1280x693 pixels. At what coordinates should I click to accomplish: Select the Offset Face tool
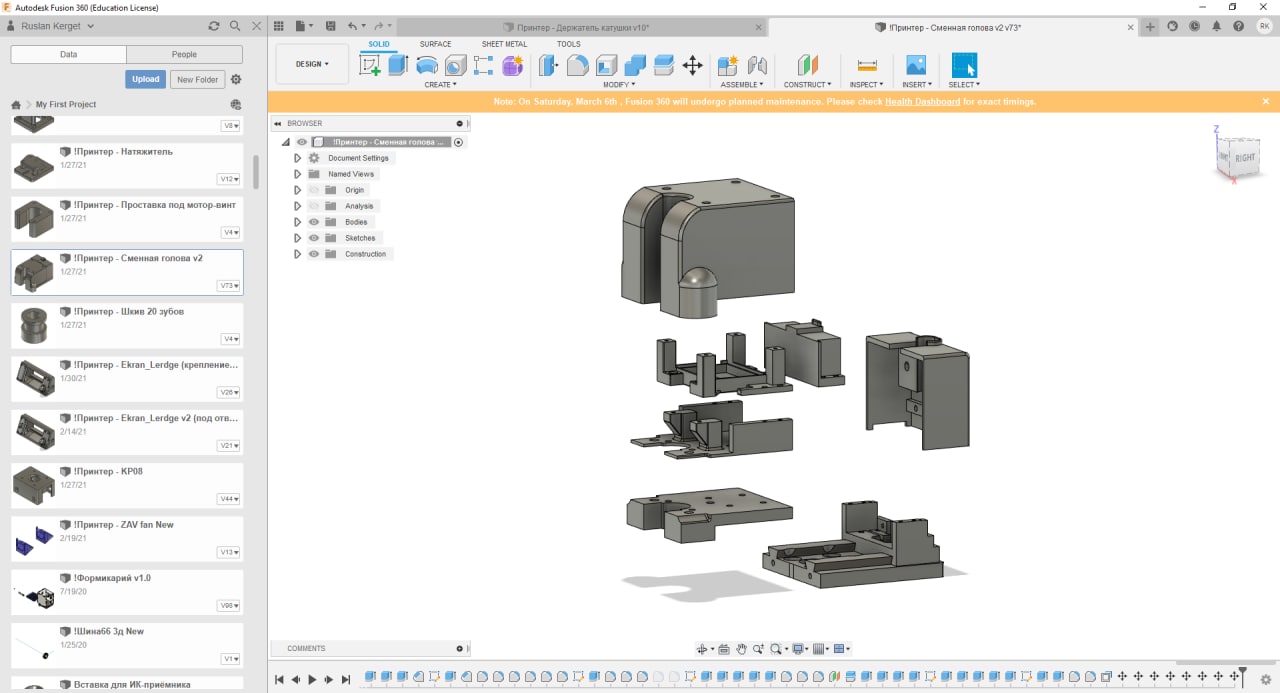coord(663,66)
